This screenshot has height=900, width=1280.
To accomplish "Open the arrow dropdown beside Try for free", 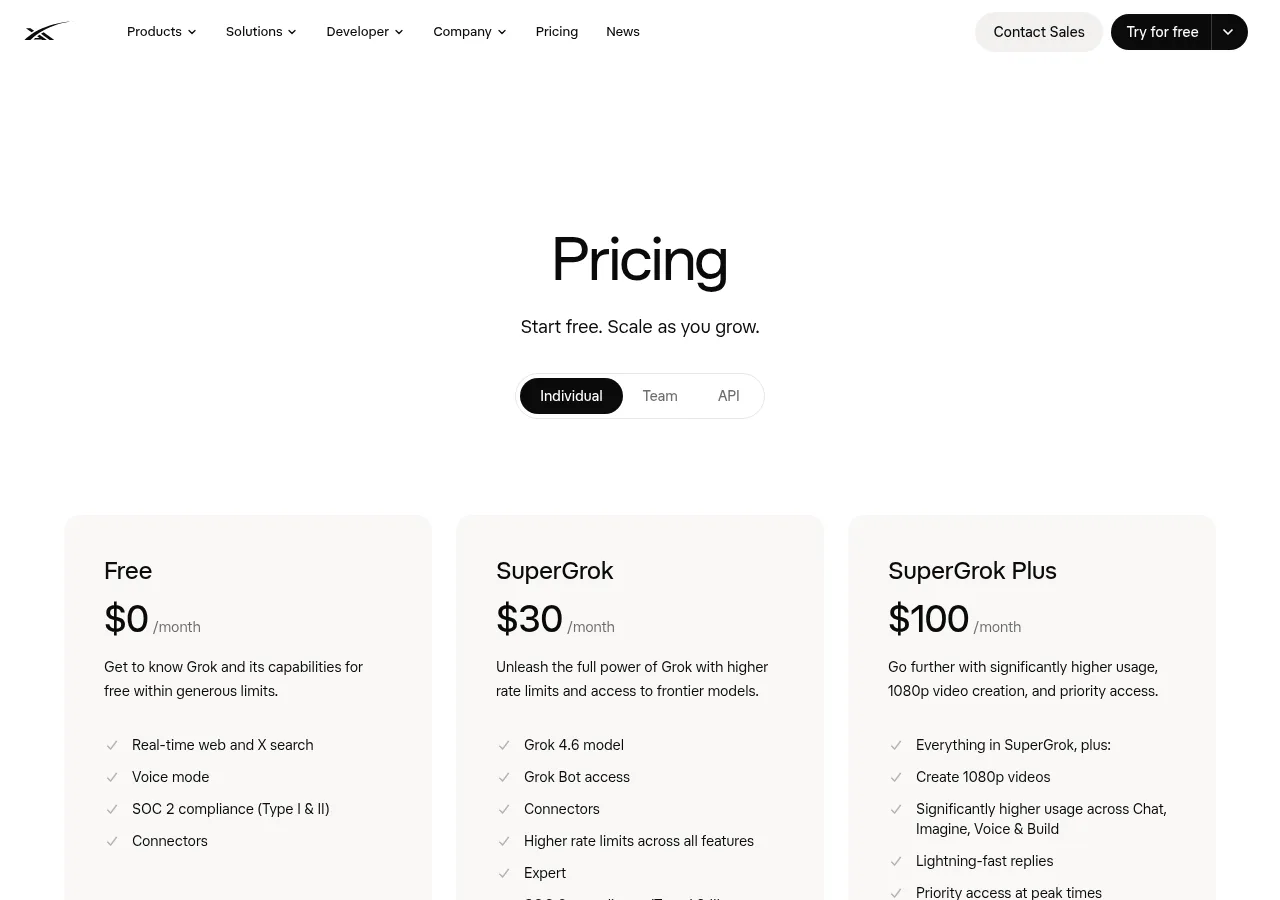I will (x=1229, y=32).
